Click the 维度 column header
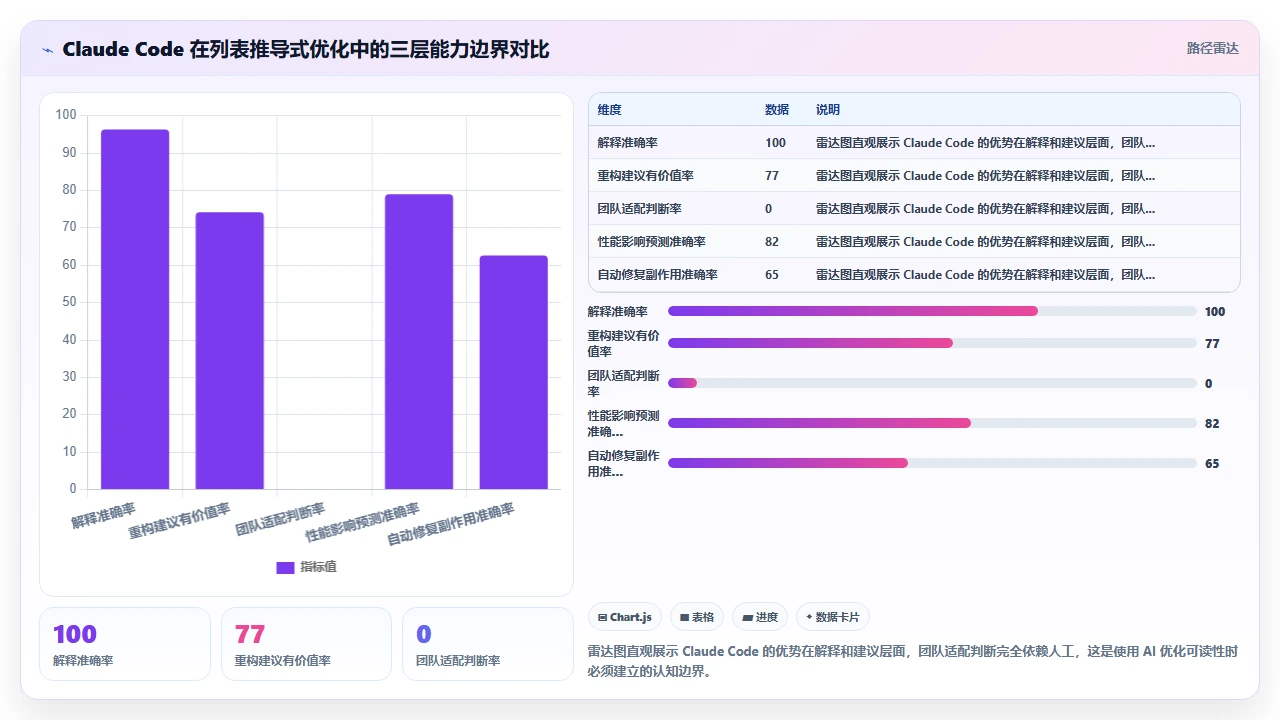Image resolution: width=1280 pixels, height=720 pixels. [609, 109]
